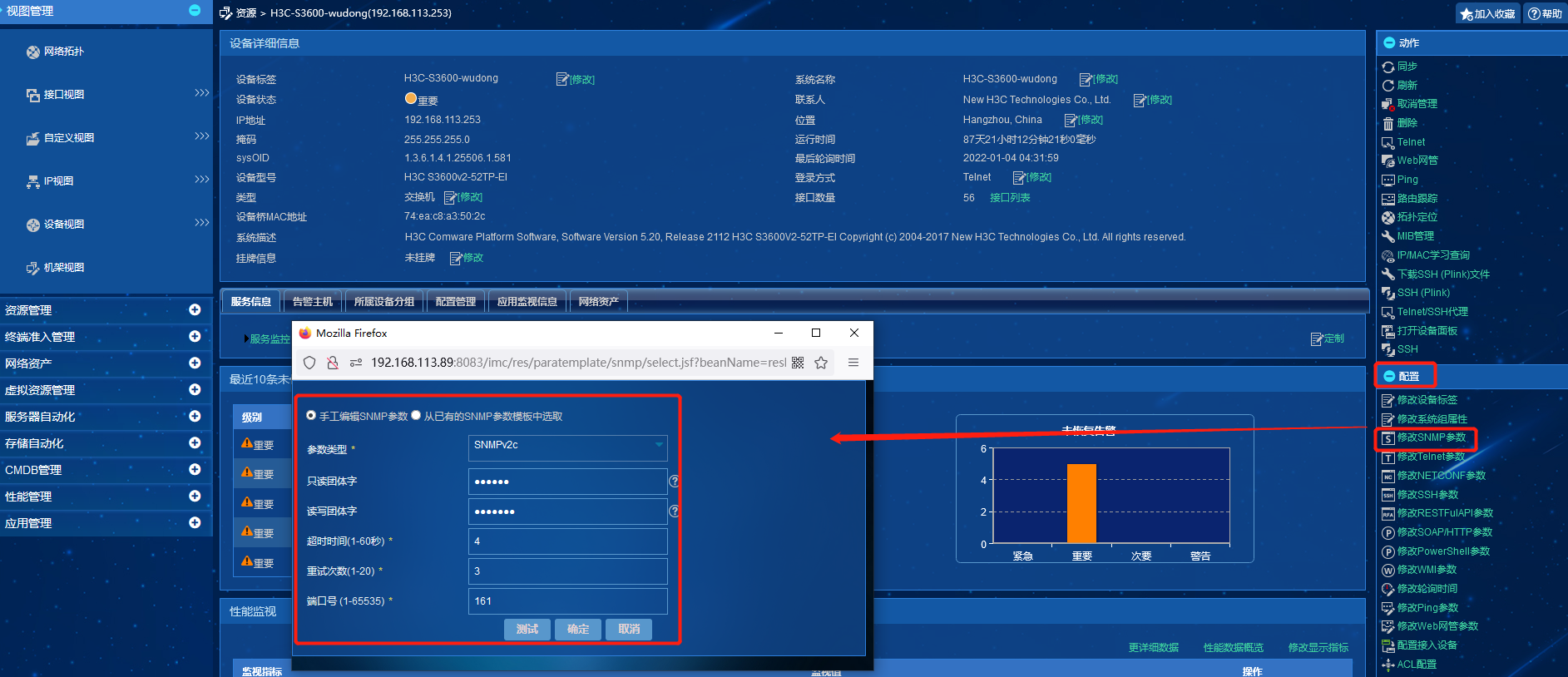
Task: Click the 只读团体字 password field
Action: tap(567, 482)
